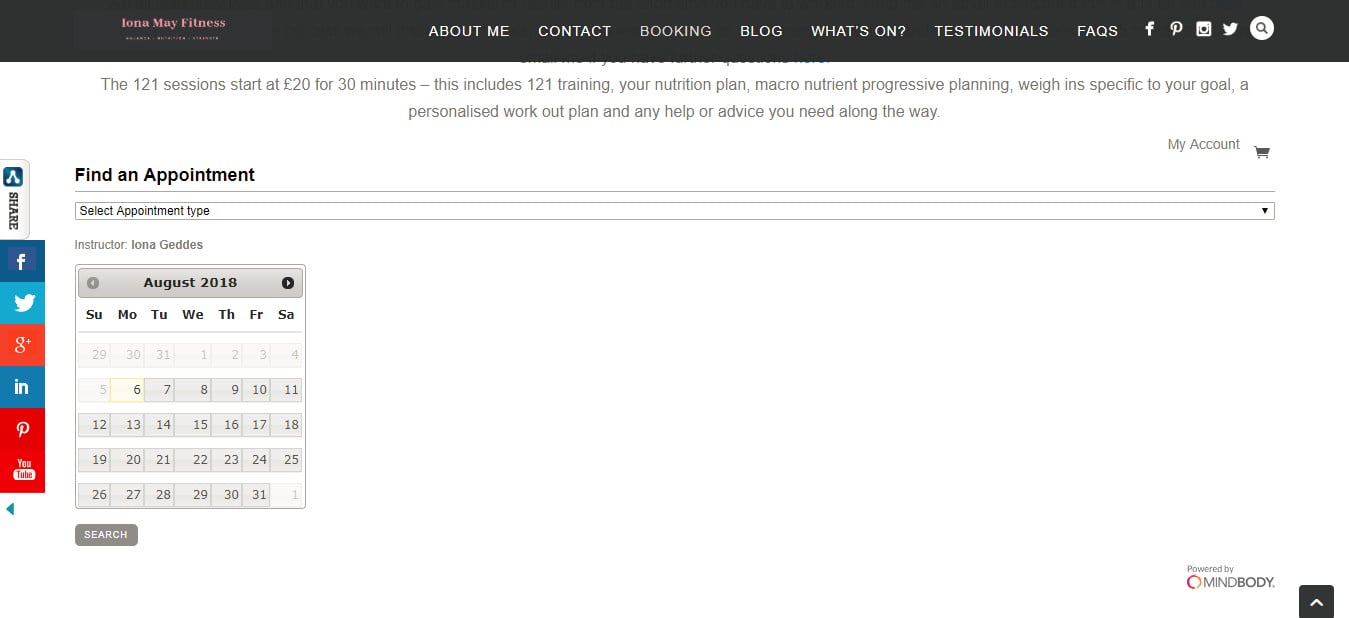Open the ABOUT ME menu item
The width and height of the screenshot is (1349, 618).
pyautogui.click(x=469, y=31)
